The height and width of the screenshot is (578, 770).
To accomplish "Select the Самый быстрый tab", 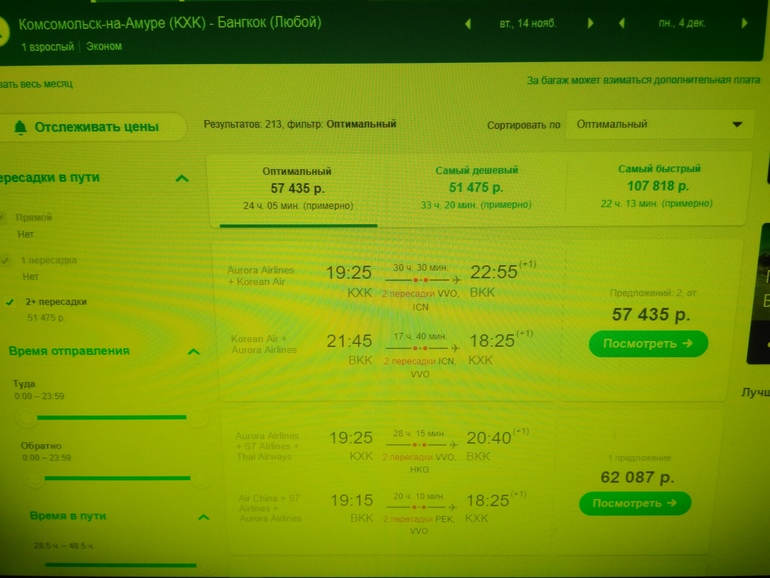I will pyautogui.click(x=659, y=186).
